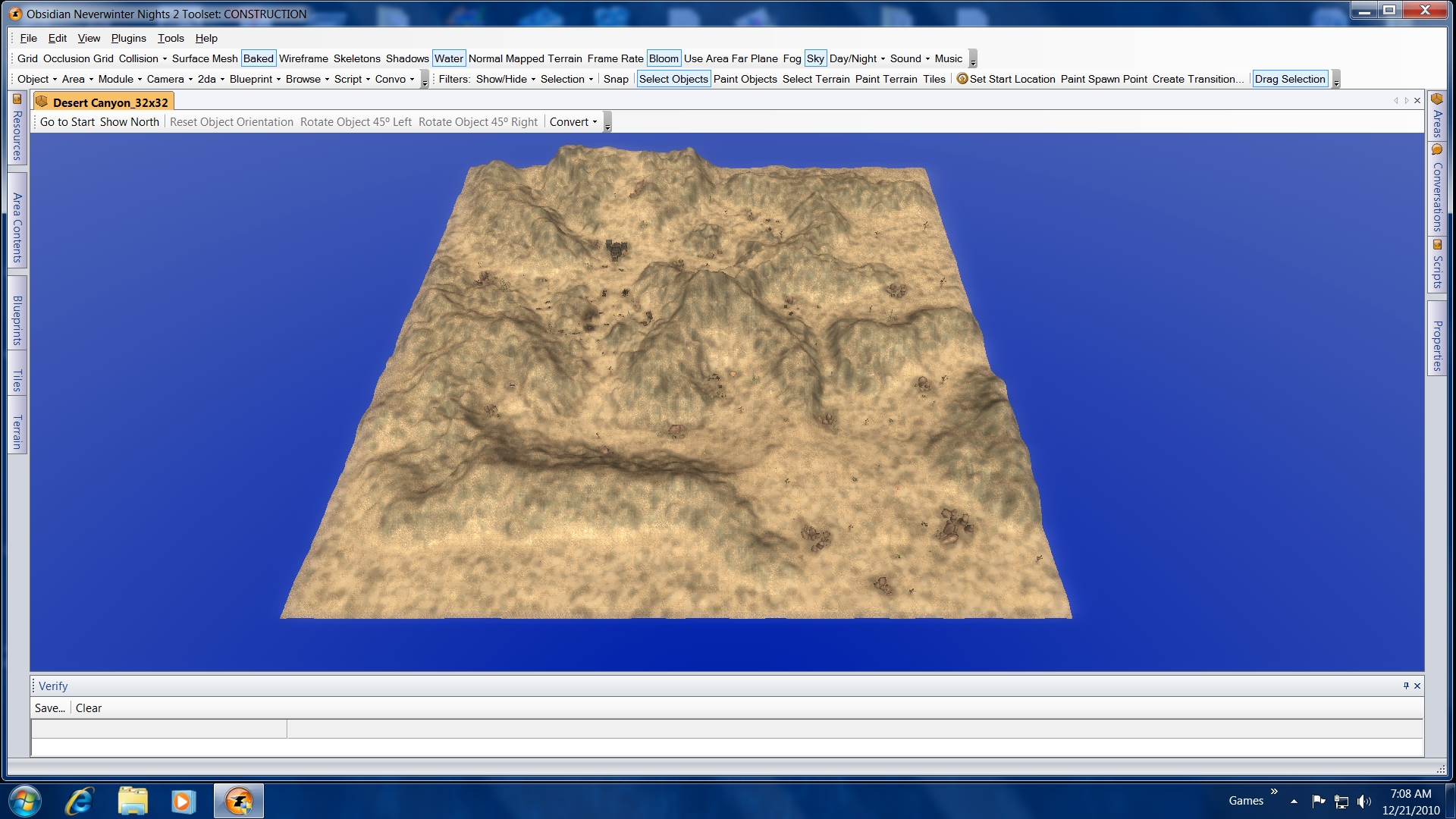Enable Wireframe view mode
This screenshot has width=1456, height=819.
[303, 58]
